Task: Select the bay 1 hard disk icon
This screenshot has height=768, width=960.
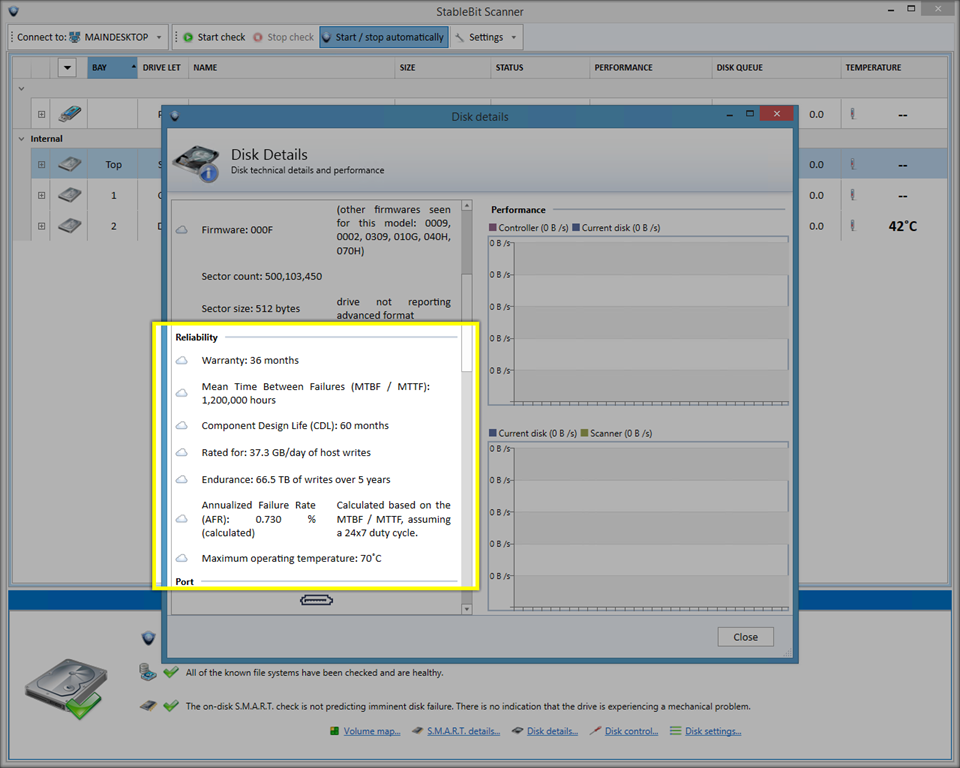Action: point(70,195)
